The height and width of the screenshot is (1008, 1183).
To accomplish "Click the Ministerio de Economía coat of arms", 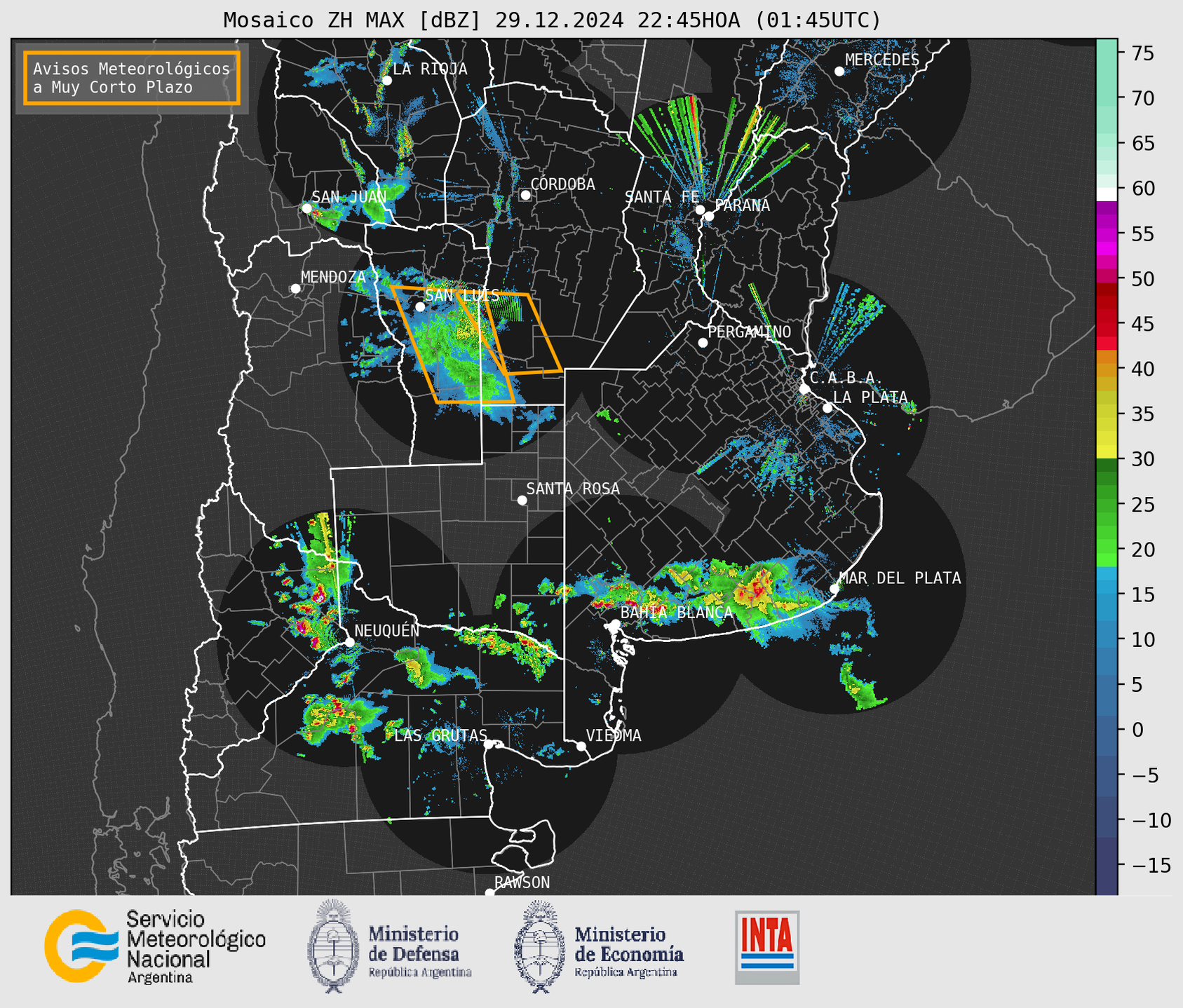I will click(539, 946).
